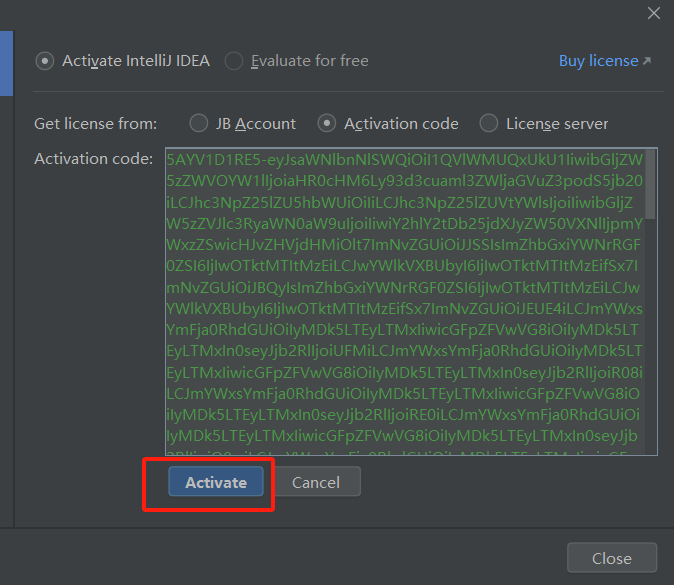Open the Buy license link
This screenshot has width=674, height=585.
[x=598, y=61]
